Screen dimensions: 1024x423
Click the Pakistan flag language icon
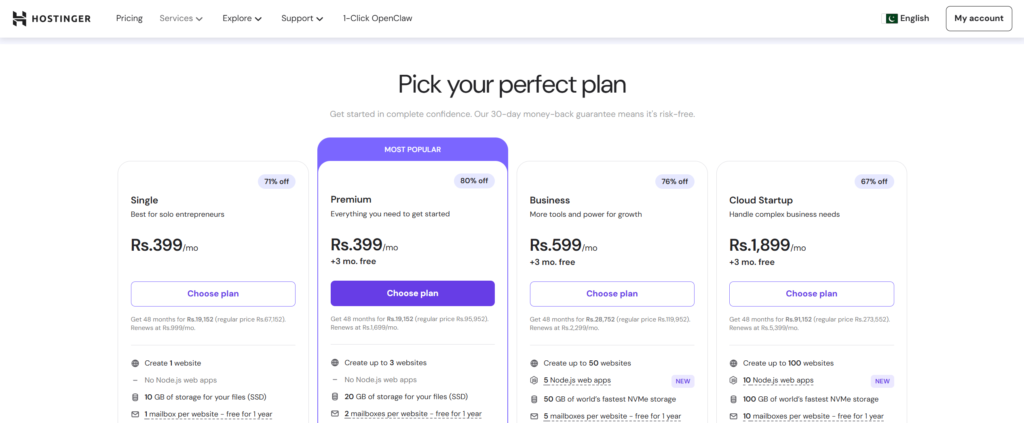pos(891,18)
